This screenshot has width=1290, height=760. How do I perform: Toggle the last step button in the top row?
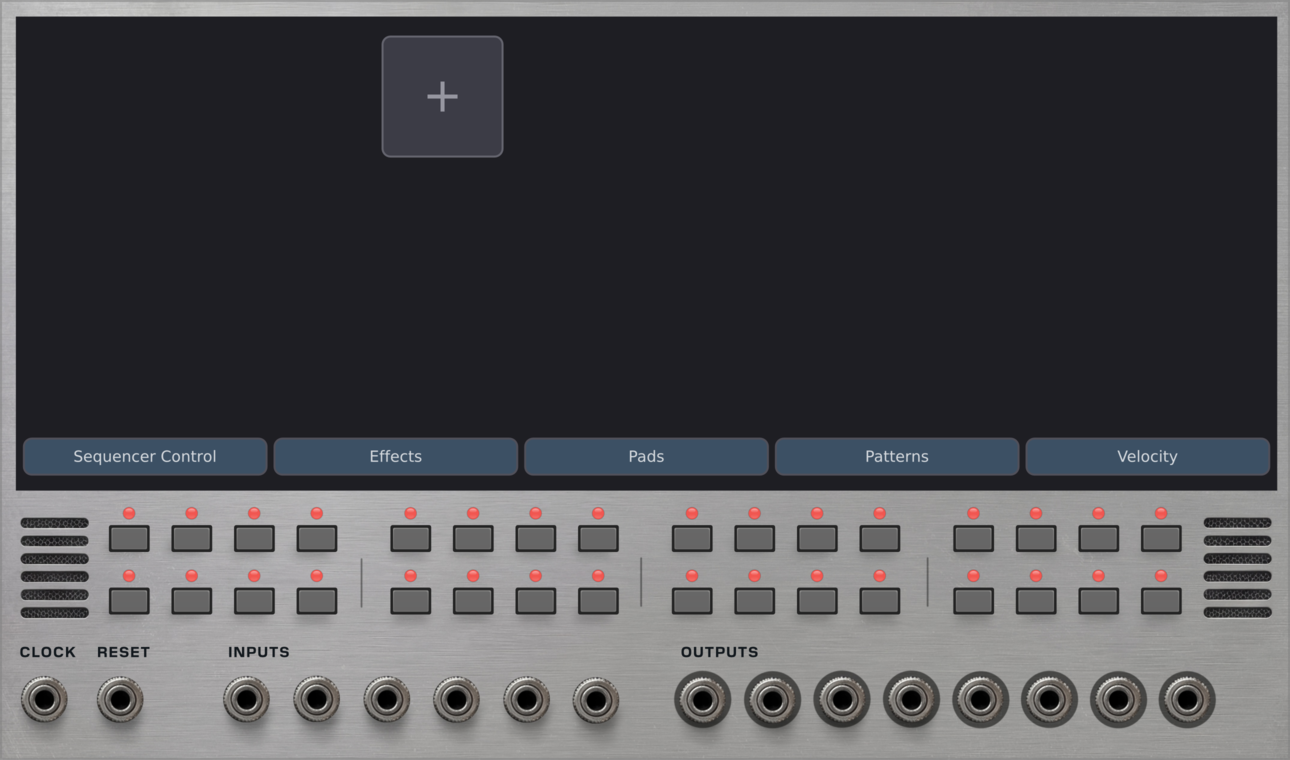(1160, 537)
